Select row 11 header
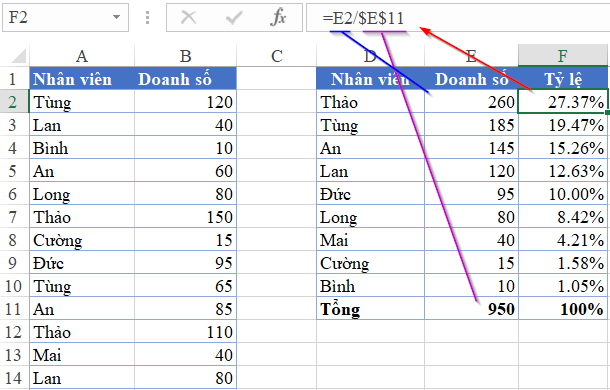The width and height of the screenshot is (610, 390). click(x=14, y=309)
